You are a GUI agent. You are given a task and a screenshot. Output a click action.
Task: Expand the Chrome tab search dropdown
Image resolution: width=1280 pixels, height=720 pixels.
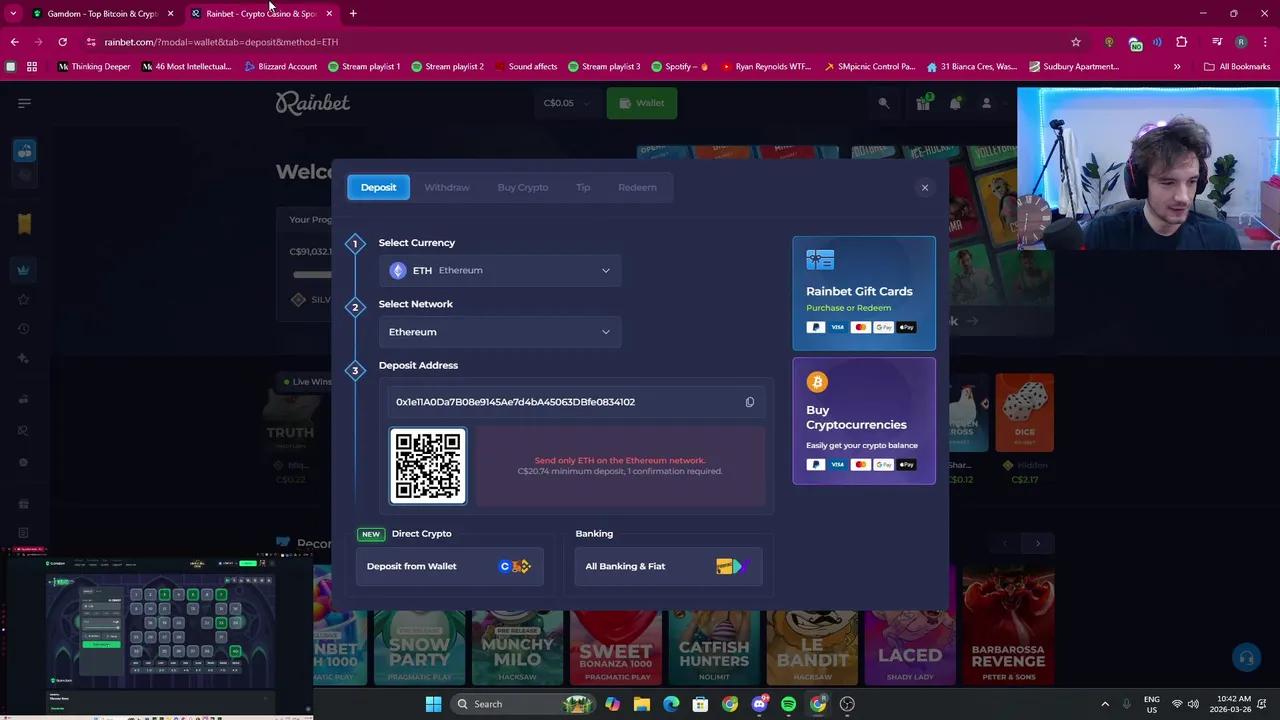pos(13,13)
